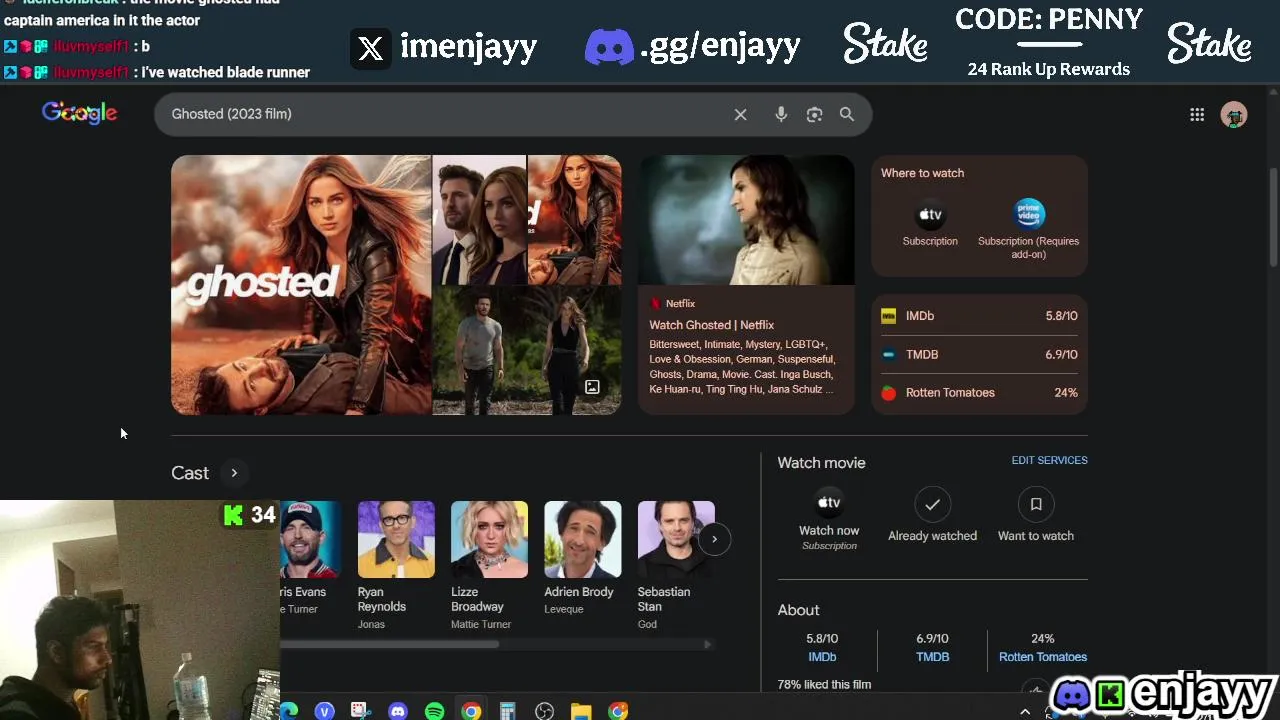Open the Watch Ghosted Netflix card image
The width and height of the screenshot is (1280, 720).
coord(747,220)
